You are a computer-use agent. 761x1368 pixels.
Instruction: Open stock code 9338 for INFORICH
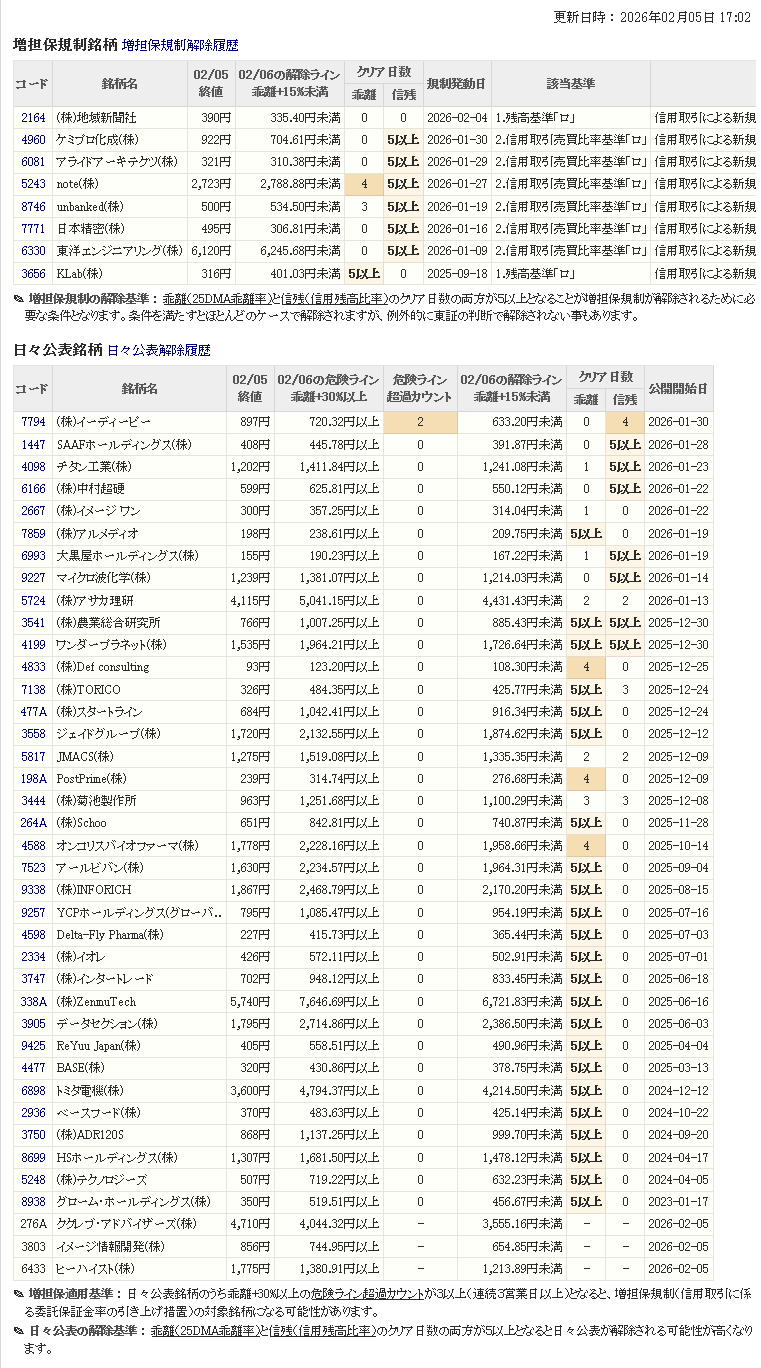[x=33, y=890]
